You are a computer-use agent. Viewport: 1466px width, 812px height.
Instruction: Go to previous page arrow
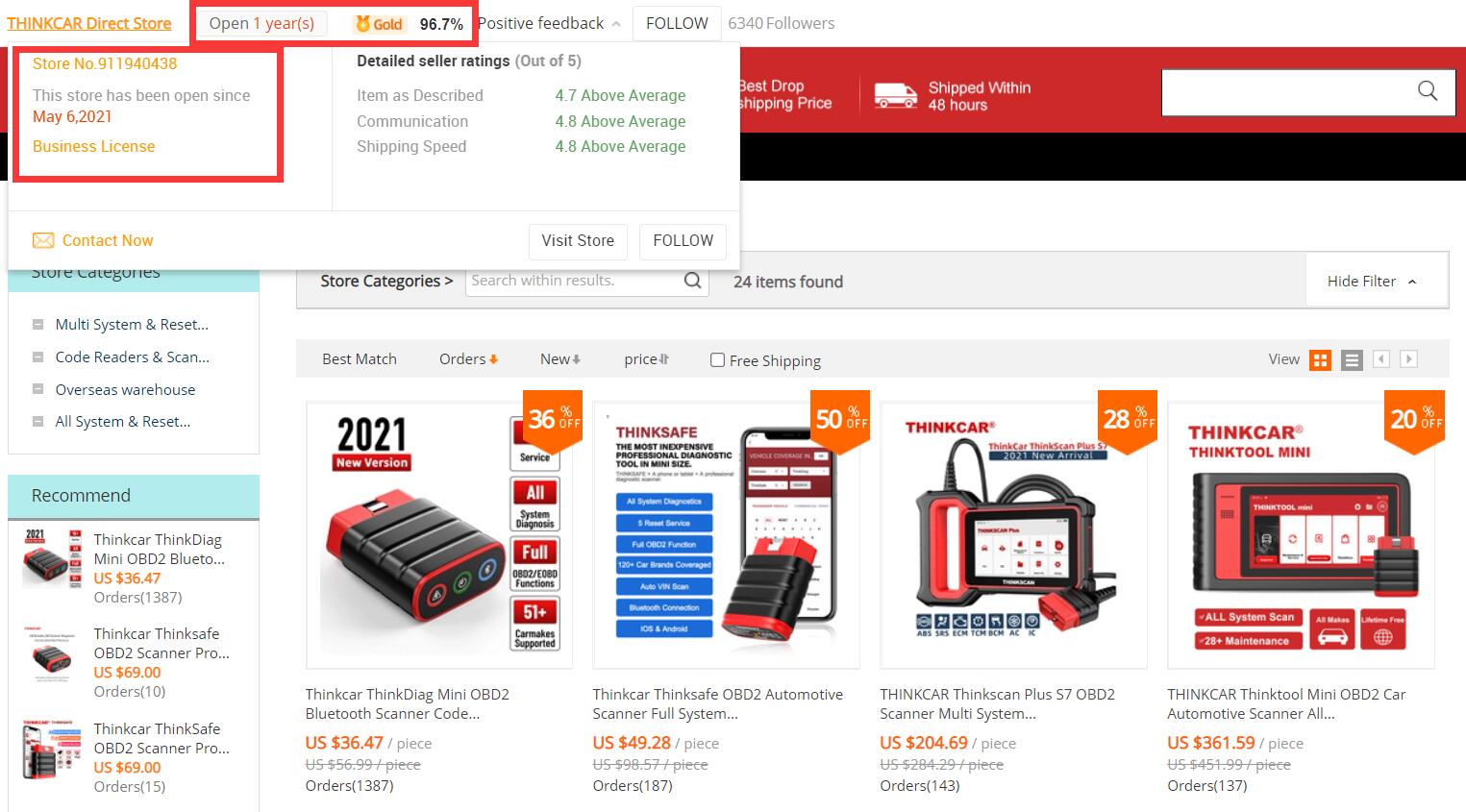(x=1381, y=359)
